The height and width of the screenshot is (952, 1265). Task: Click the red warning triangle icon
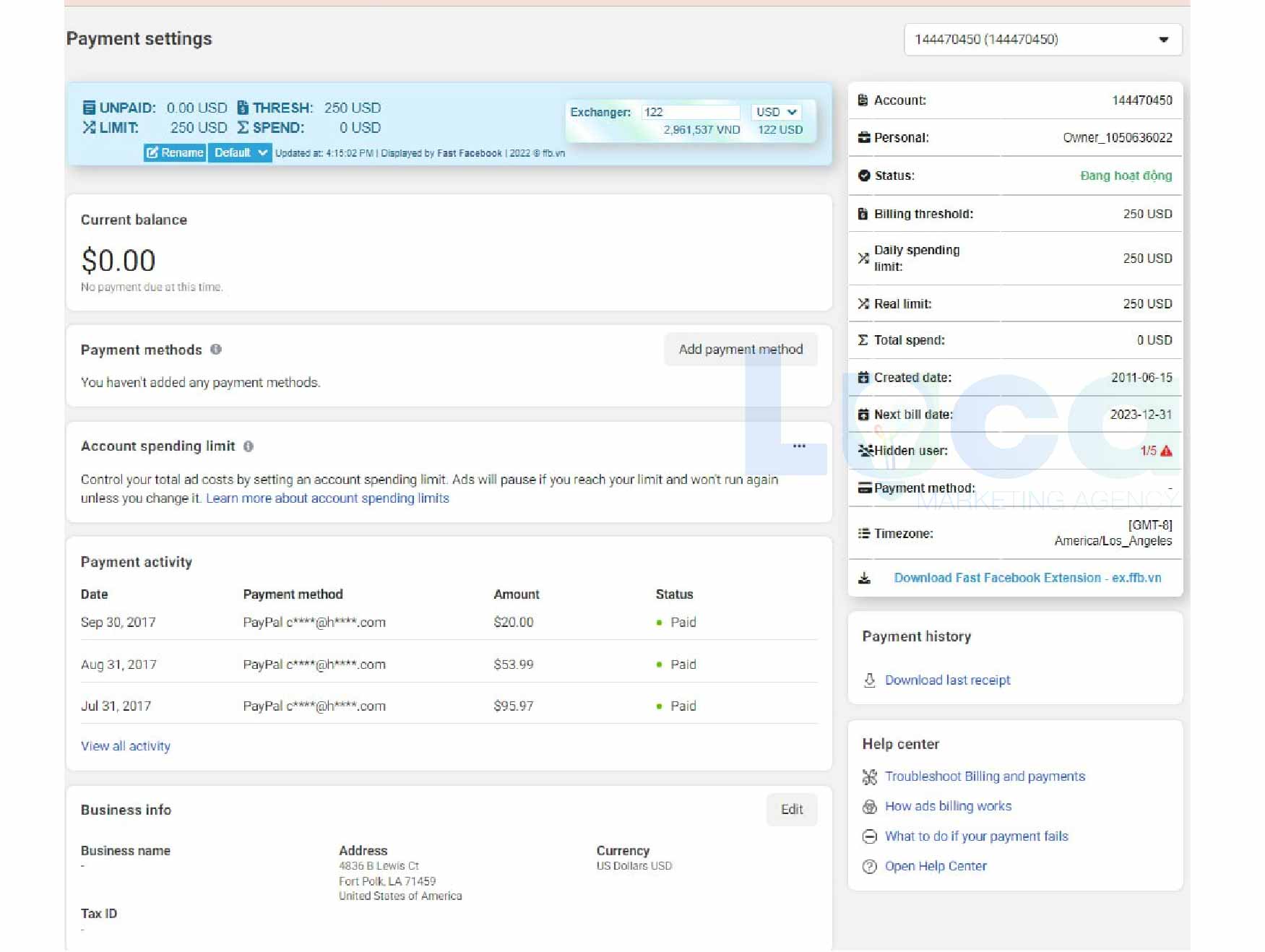coord(1166,451)
